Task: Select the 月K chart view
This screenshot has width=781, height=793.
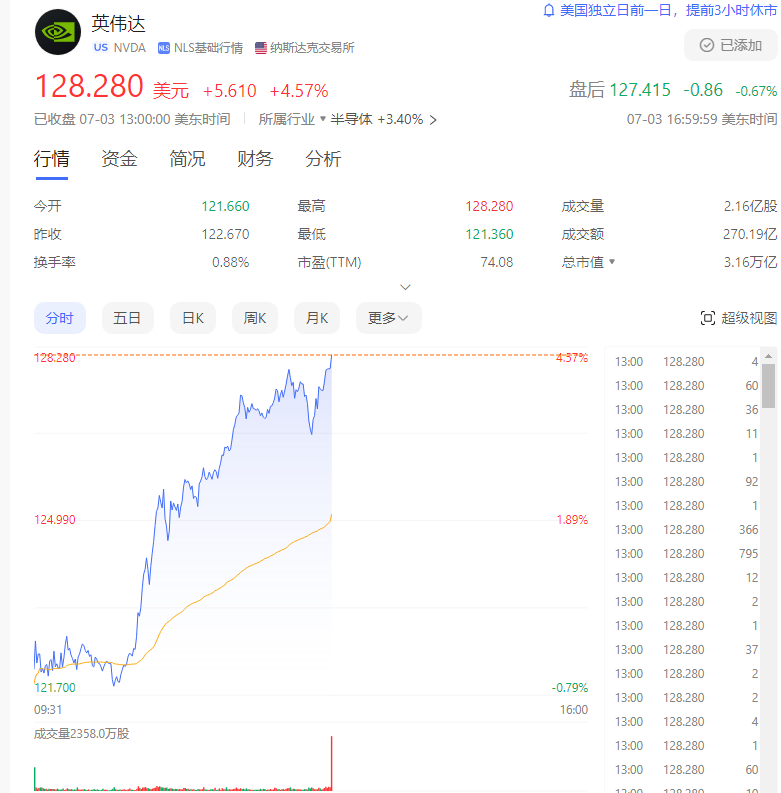Action: pos(317,318)
